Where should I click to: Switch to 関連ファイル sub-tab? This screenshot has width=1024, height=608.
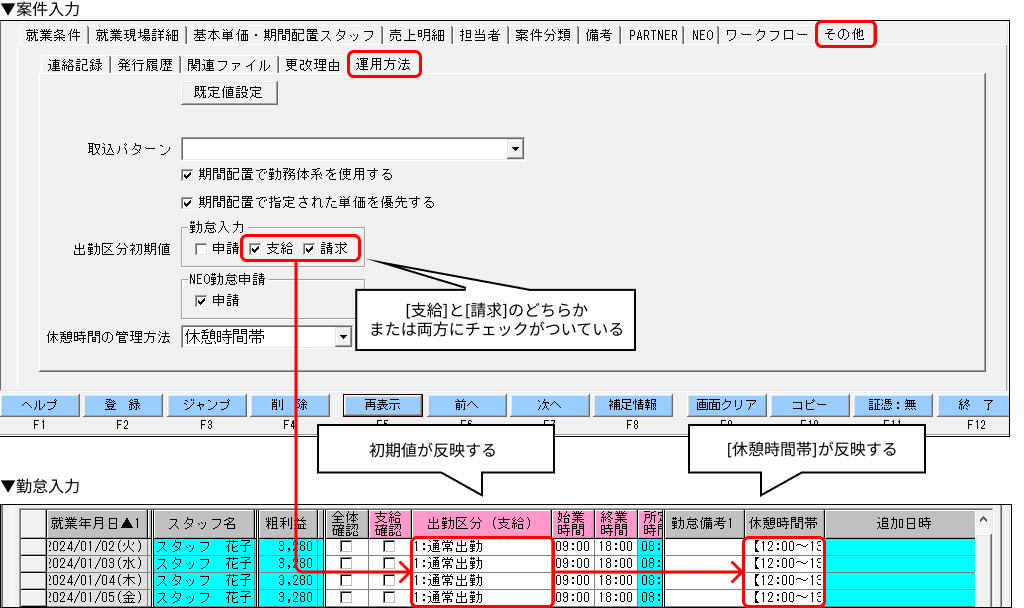pos(229,65)
